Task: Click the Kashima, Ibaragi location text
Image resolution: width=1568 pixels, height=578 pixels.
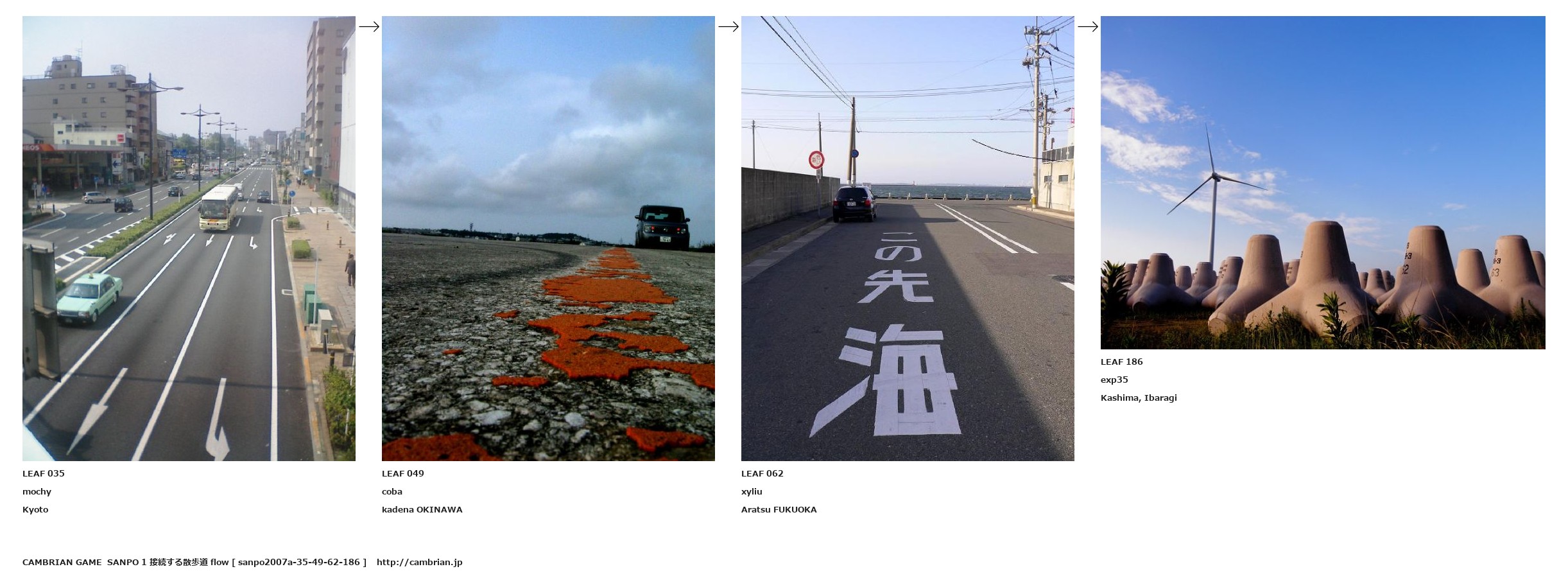Action: (1139, 398)
